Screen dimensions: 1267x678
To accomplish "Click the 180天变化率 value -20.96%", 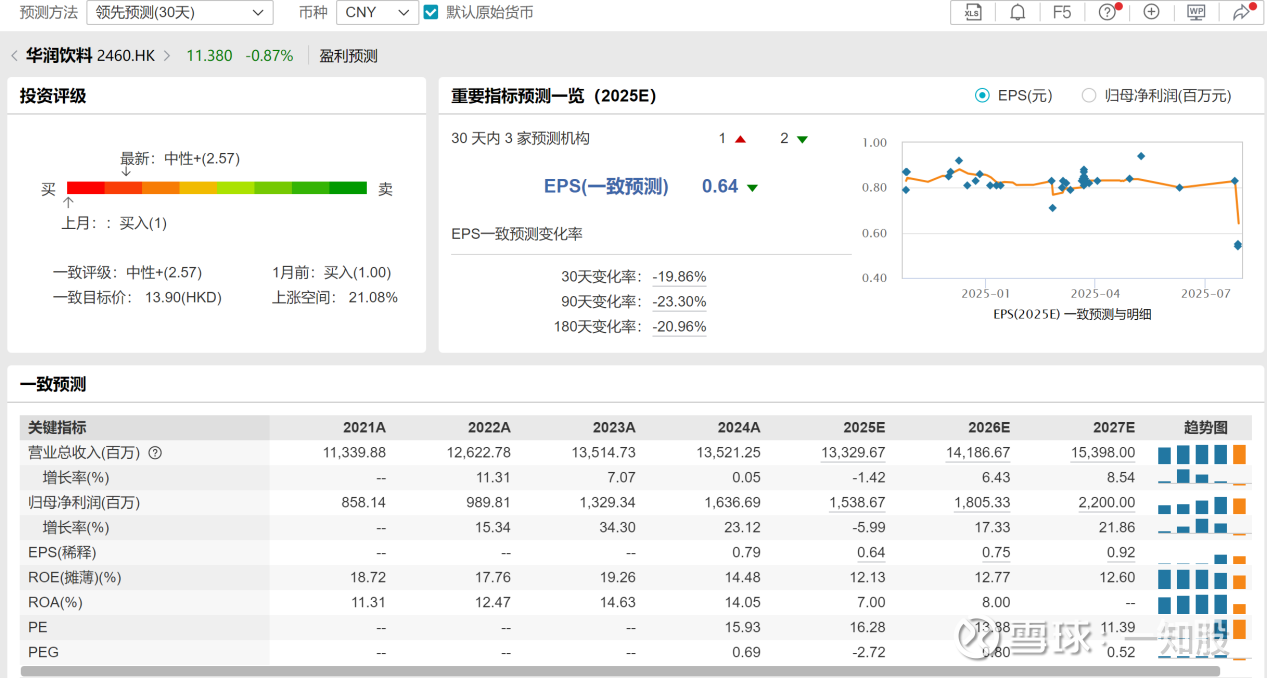I will click(679, 327).
